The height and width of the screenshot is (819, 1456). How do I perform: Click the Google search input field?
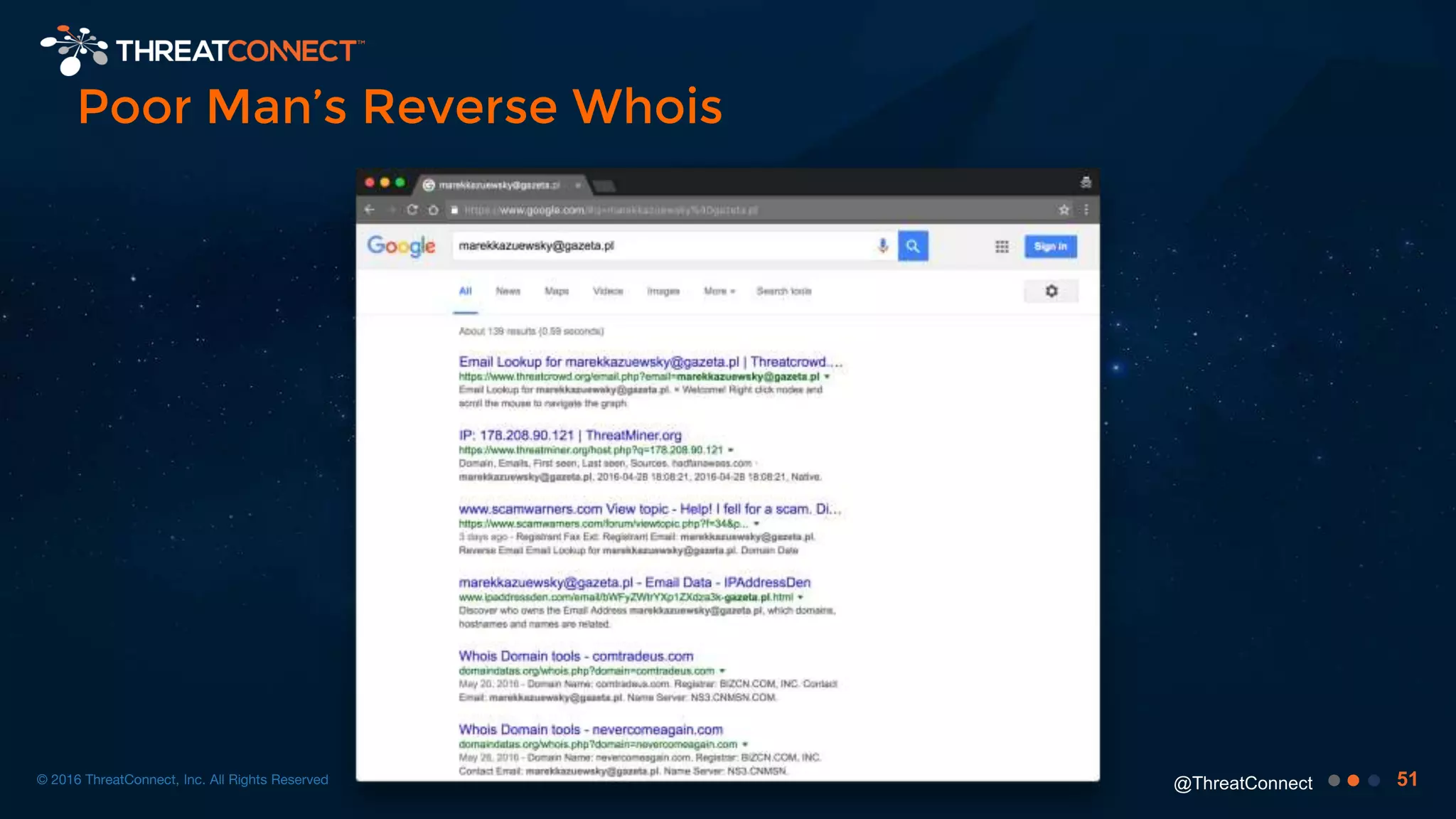point(661,246)
